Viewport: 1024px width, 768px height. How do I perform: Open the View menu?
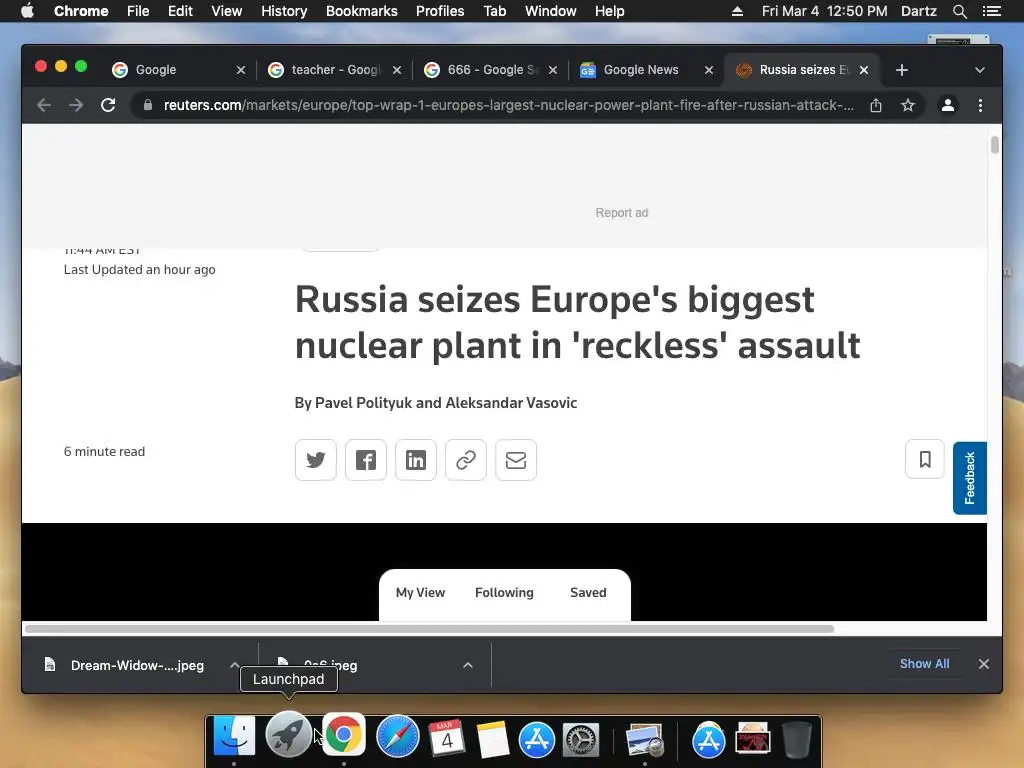[227, 11]
